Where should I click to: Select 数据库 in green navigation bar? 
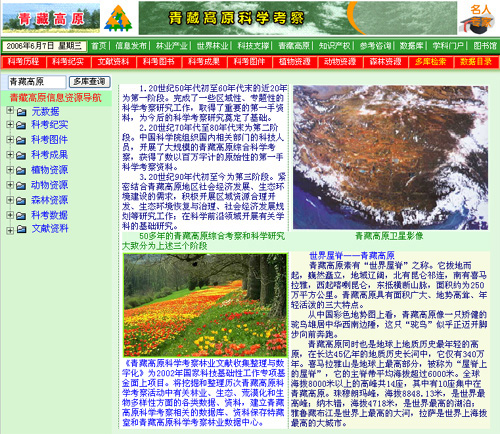411,46
